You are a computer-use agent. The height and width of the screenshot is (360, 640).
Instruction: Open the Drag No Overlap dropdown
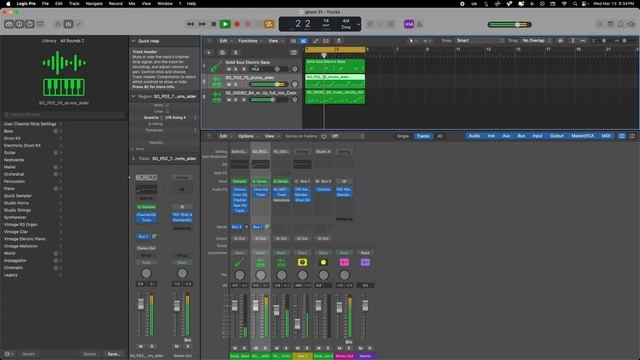(537, 41)
